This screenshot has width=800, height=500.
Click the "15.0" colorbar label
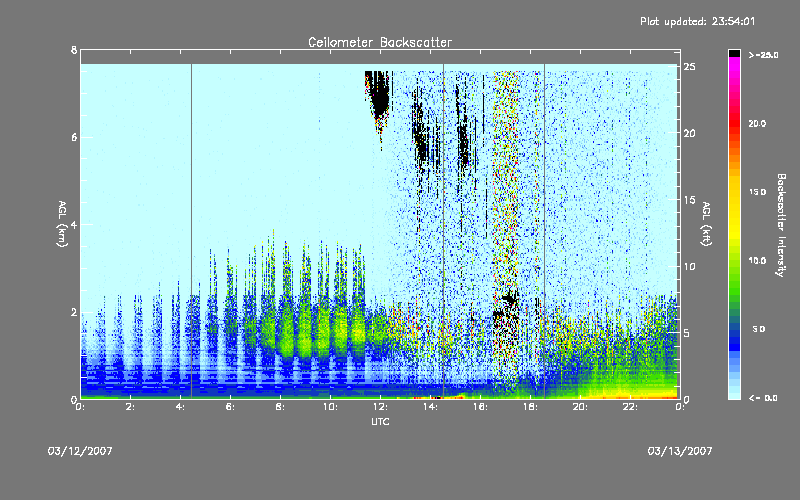[x=757, y=192]
